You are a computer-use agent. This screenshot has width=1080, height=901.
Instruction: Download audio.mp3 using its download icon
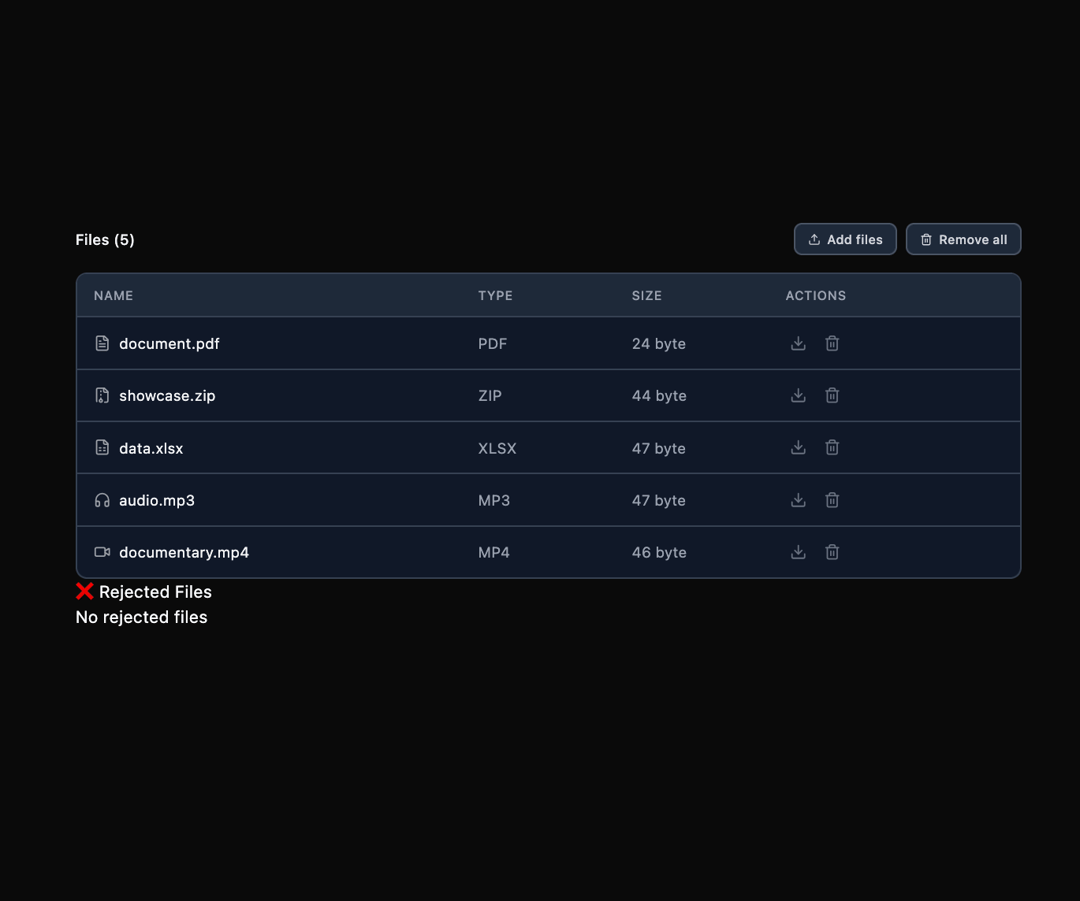tap(798, 500)
